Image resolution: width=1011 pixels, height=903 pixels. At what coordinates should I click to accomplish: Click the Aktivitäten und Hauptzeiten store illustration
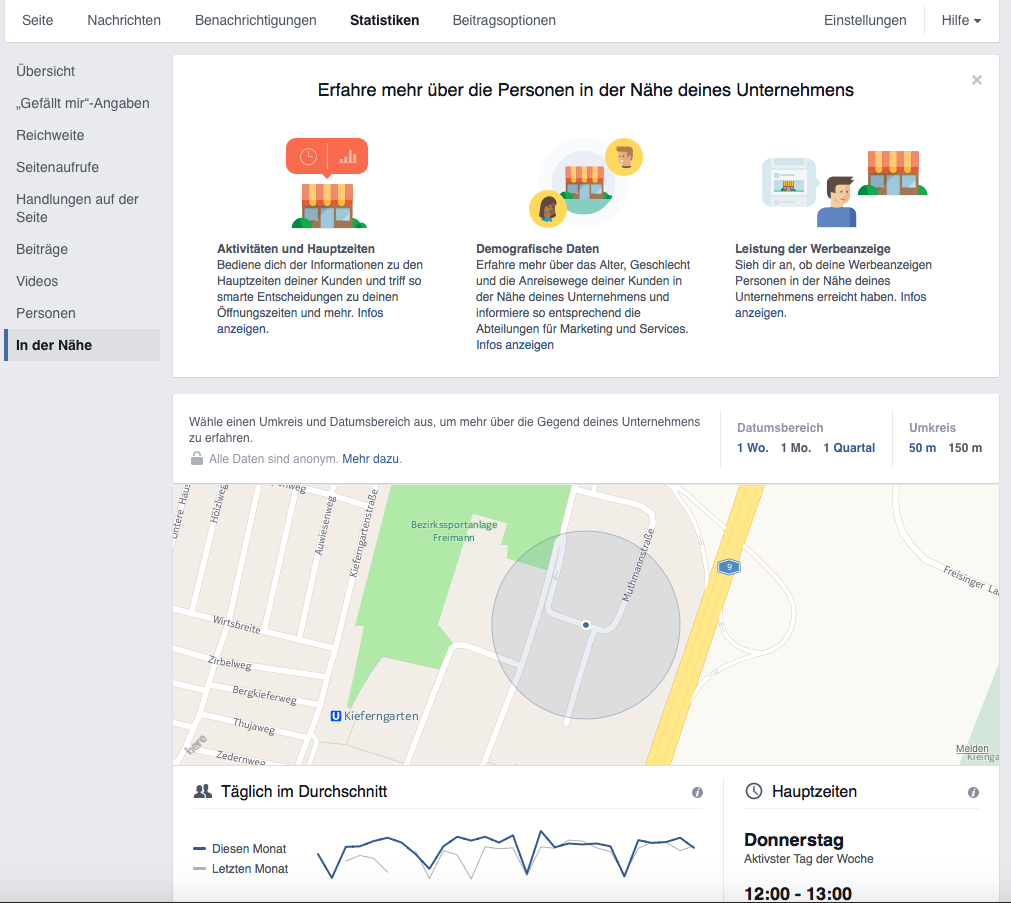pyautogui.click(x=328, y=183)
